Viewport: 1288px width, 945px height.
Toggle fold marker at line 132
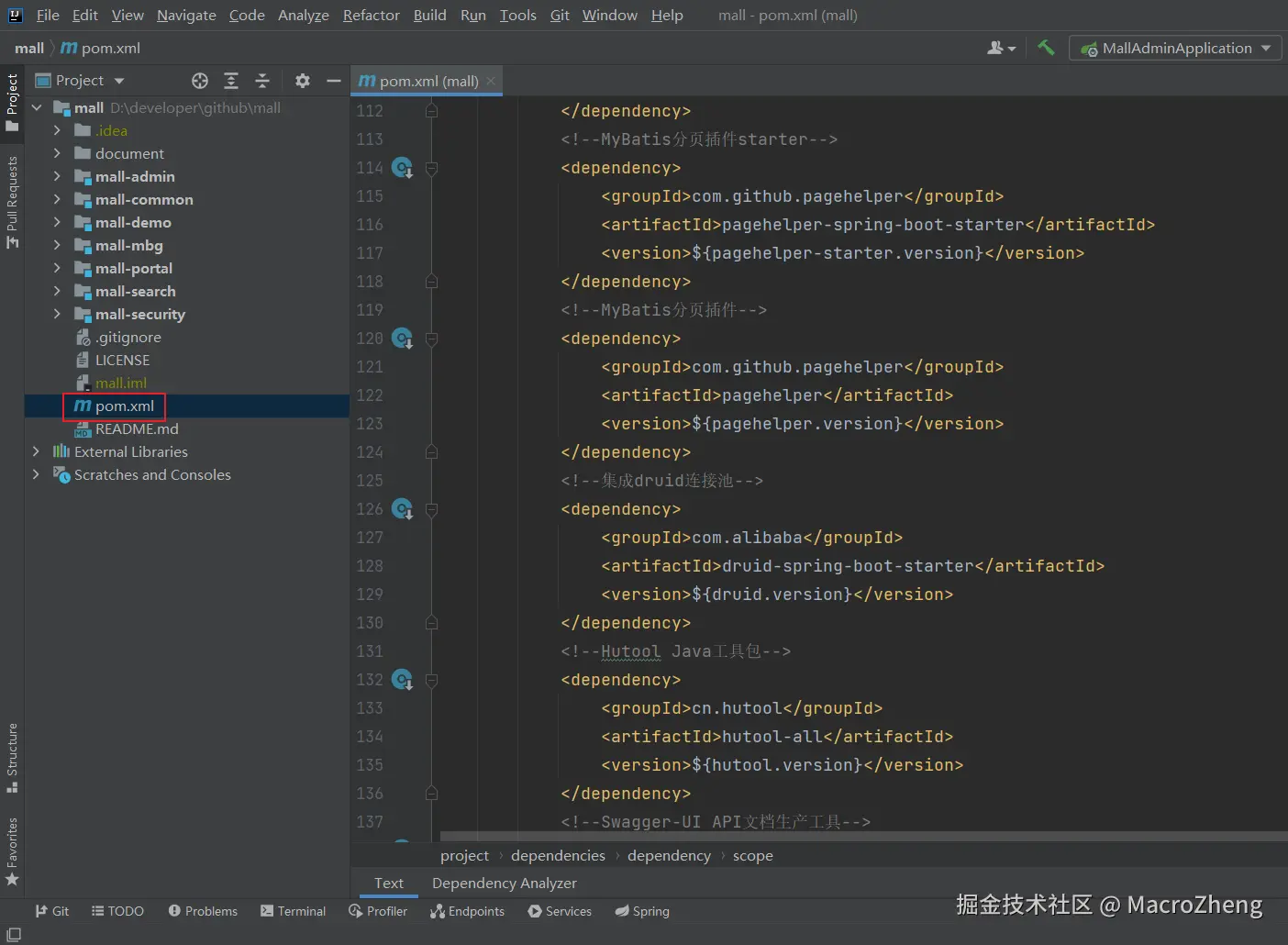coord(431,680)
